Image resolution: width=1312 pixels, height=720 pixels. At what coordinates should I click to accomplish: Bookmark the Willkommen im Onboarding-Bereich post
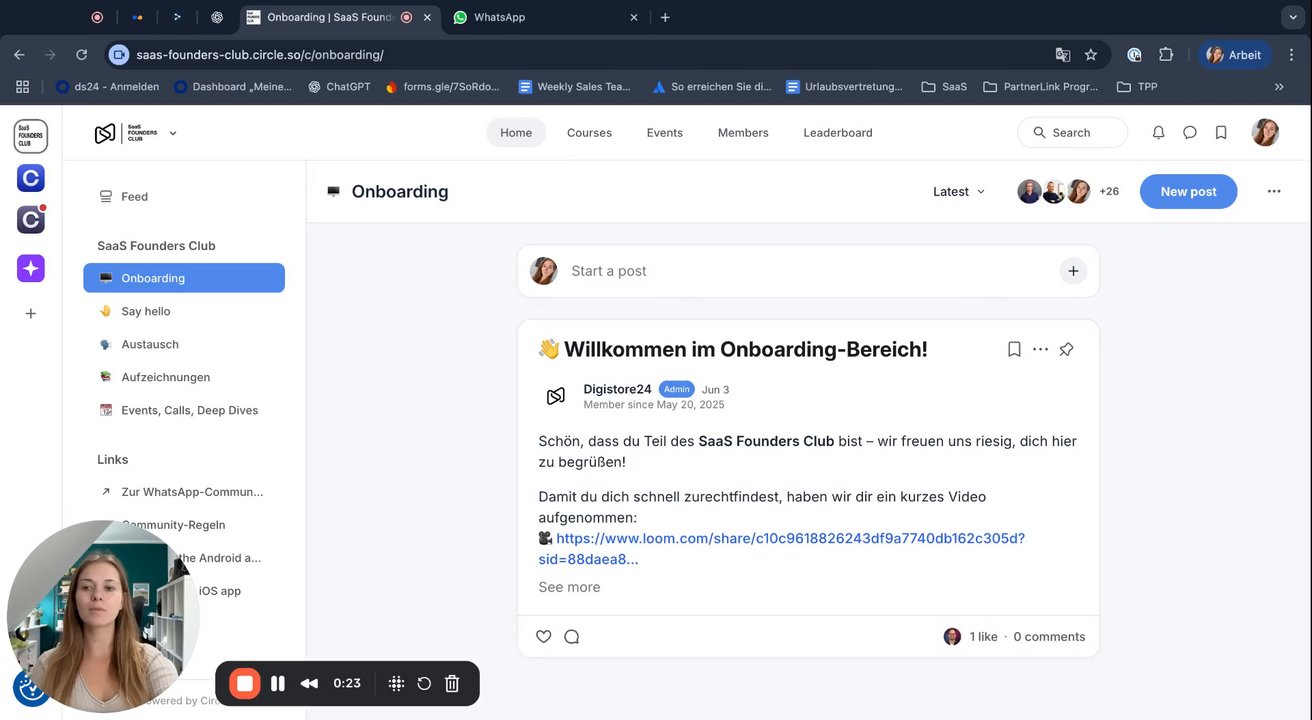coord(1014,349)
